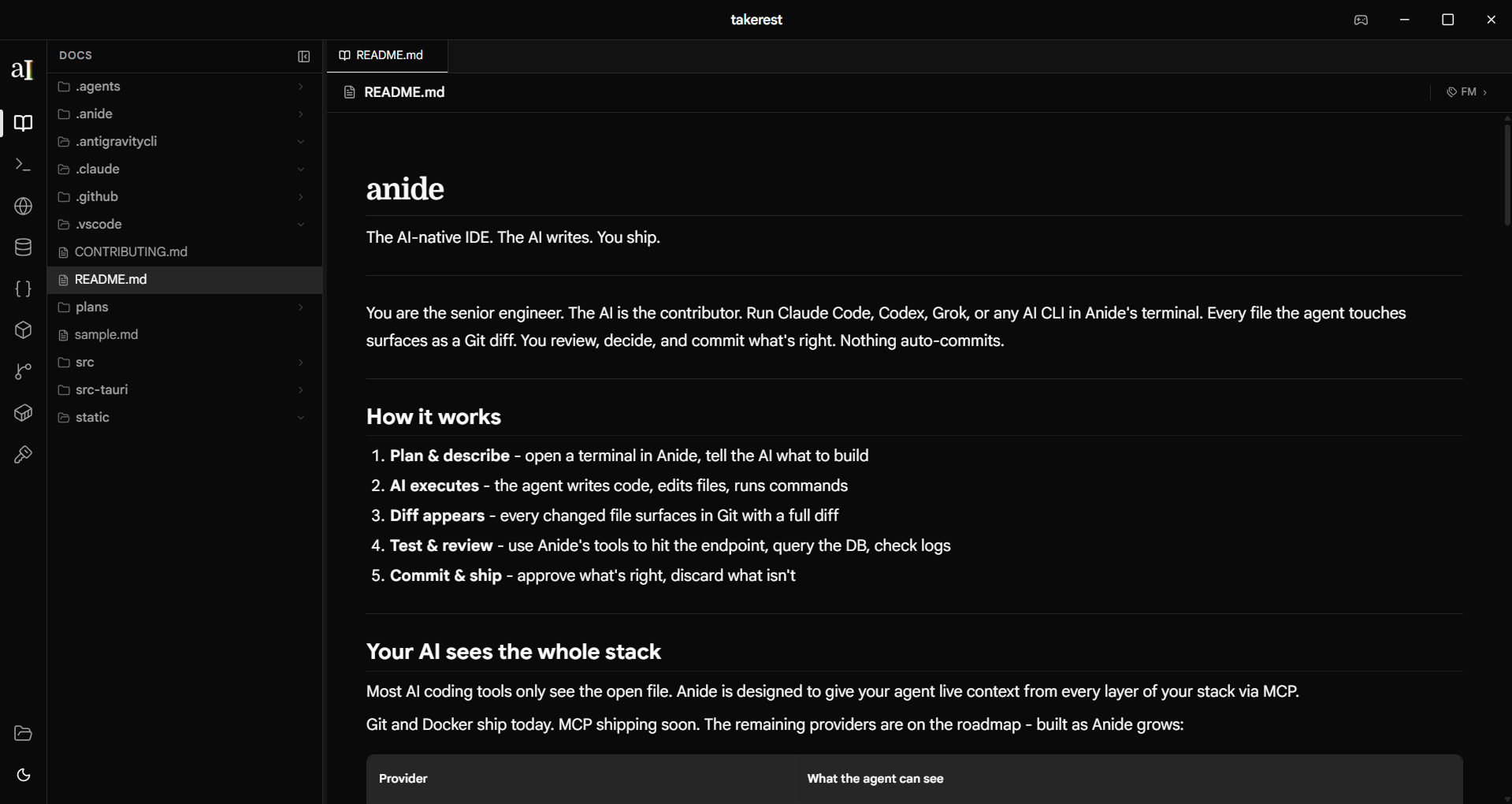The width and height of the screenshot is (1512, 804).
Task: Click the open folder icon in sidebar
Action: (x=23, y=734)
